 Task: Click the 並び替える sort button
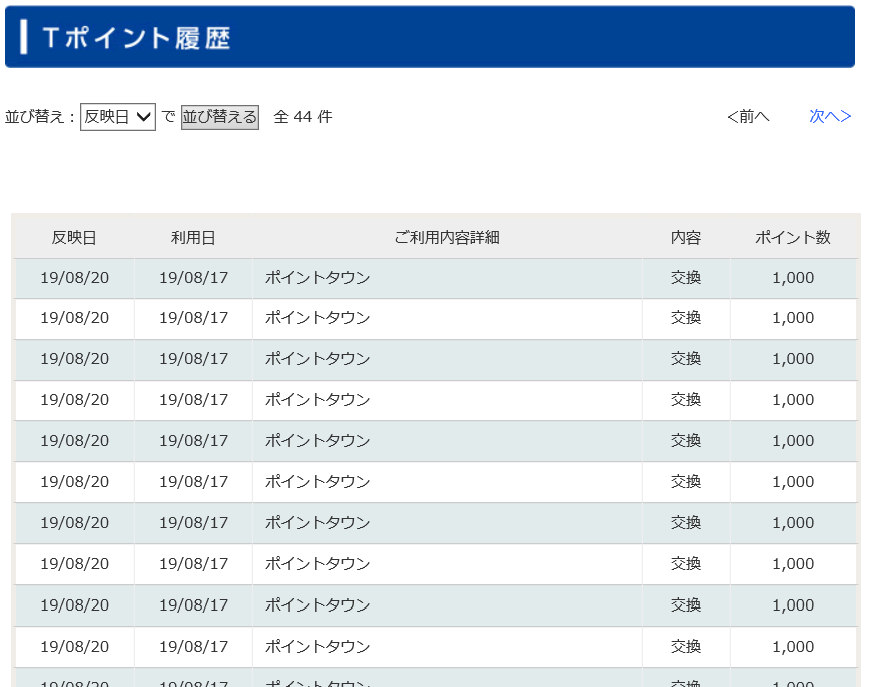219,117
